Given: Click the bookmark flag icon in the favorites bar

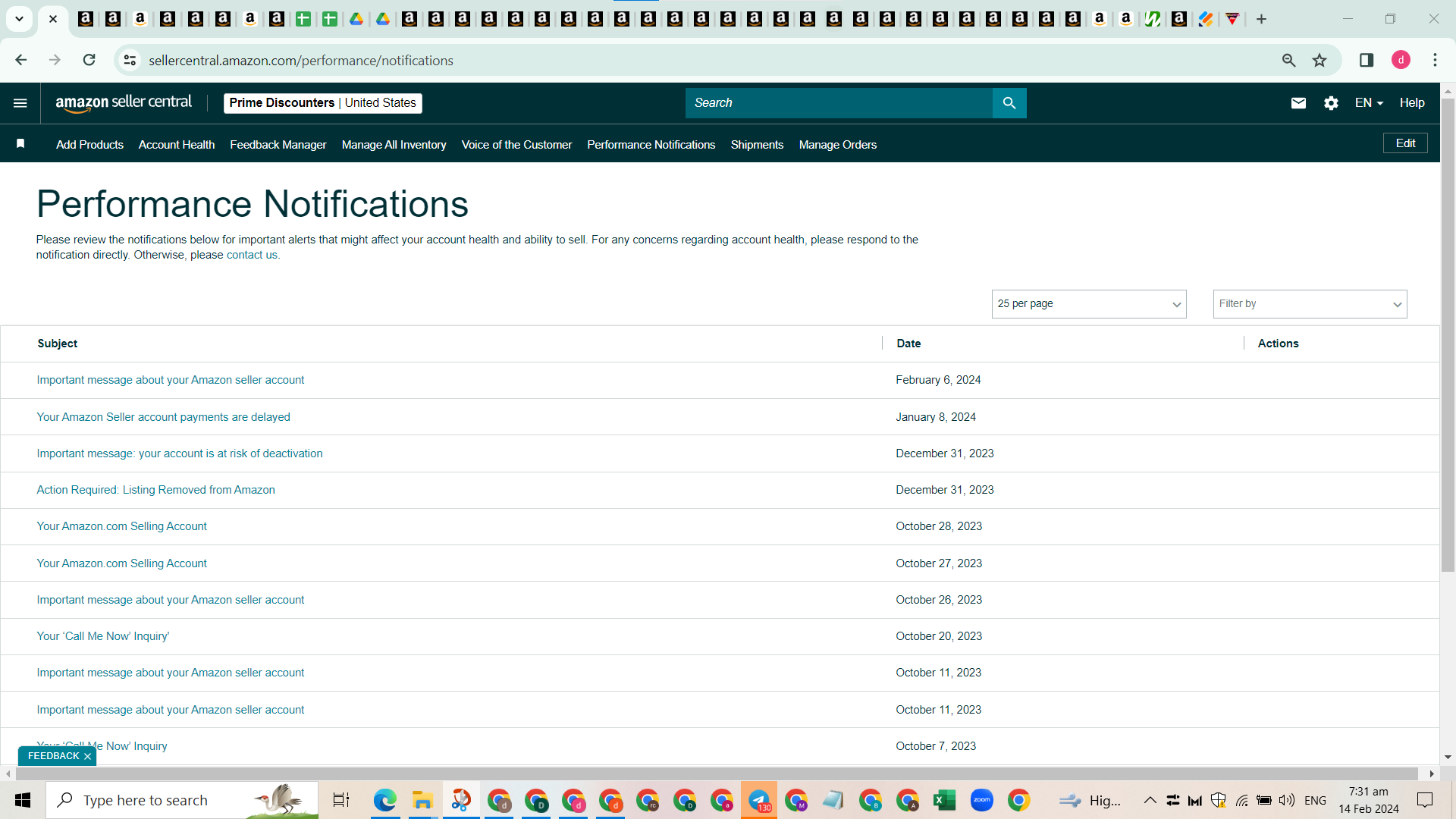Looking at the screenshot, I should coord(20,144).
